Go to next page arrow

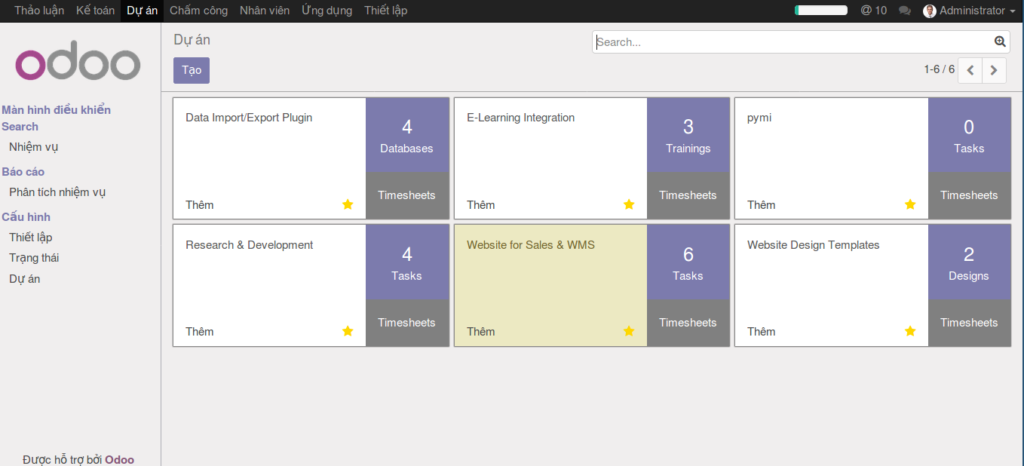pyautogui.click(x=994, y=70)
